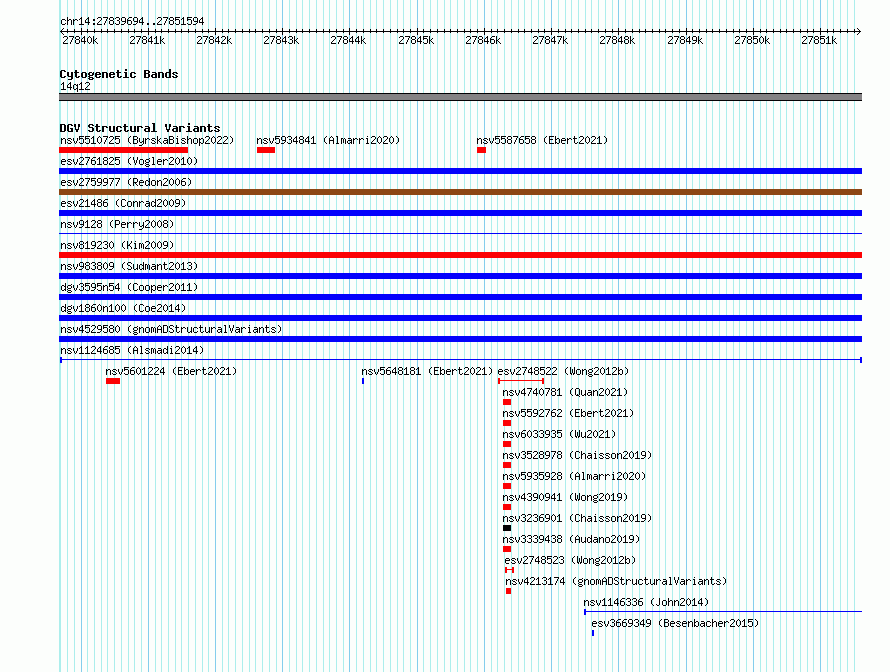Click the 27840k ruler tick label
Viewport: 890px width, 672px height.
(80, 40)
